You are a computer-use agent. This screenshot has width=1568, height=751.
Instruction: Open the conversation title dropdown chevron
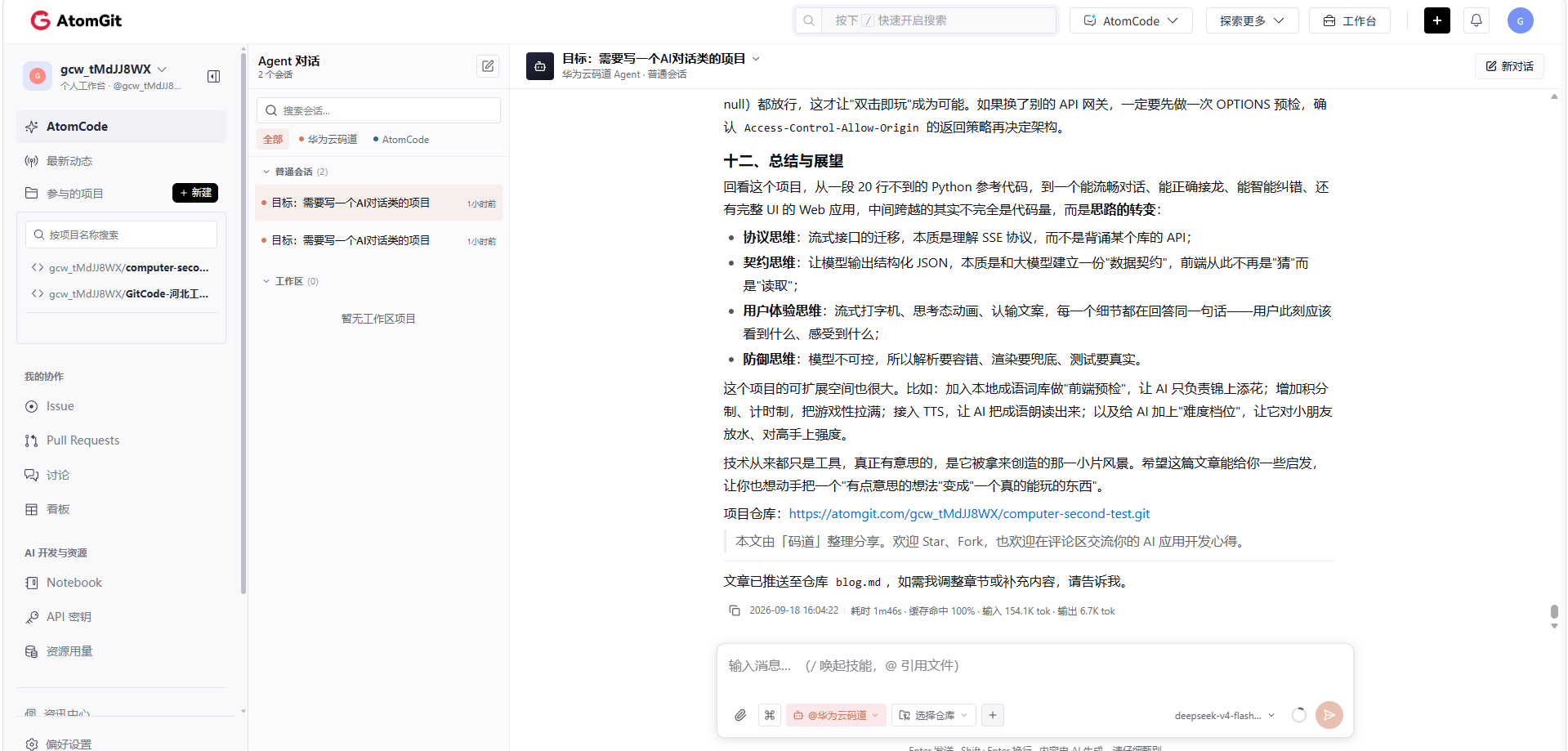(756, 59)
